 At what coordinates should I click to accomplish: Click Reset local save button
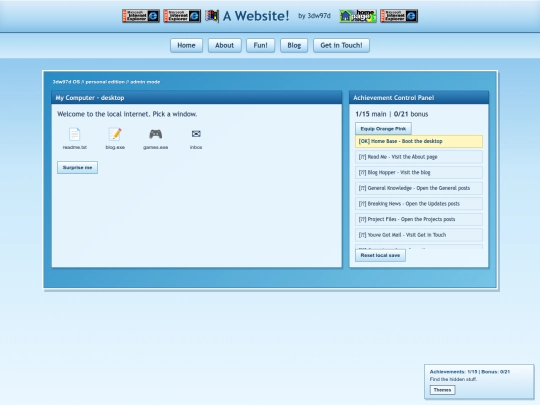tap(380, 255)
